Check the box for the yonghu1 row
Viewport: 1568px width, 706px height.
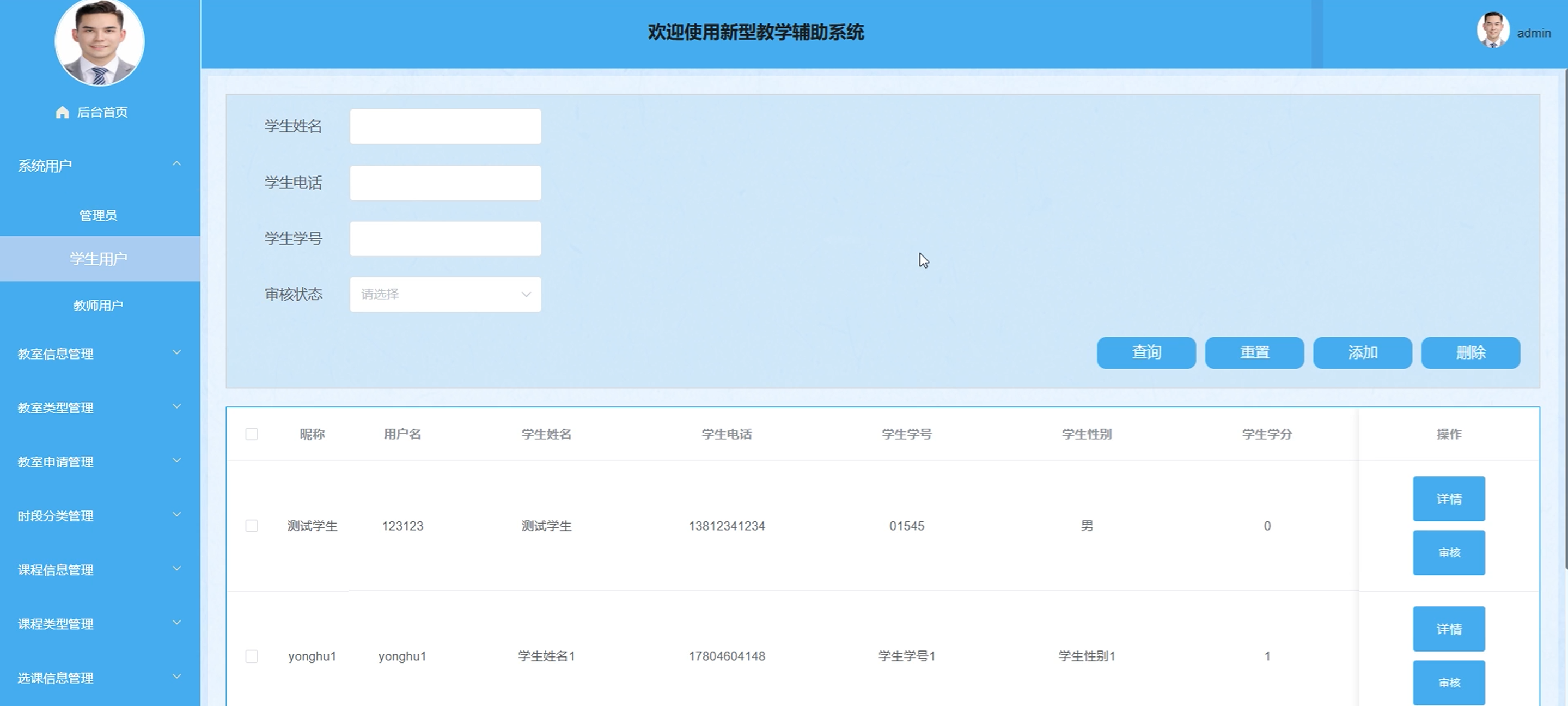252,656
